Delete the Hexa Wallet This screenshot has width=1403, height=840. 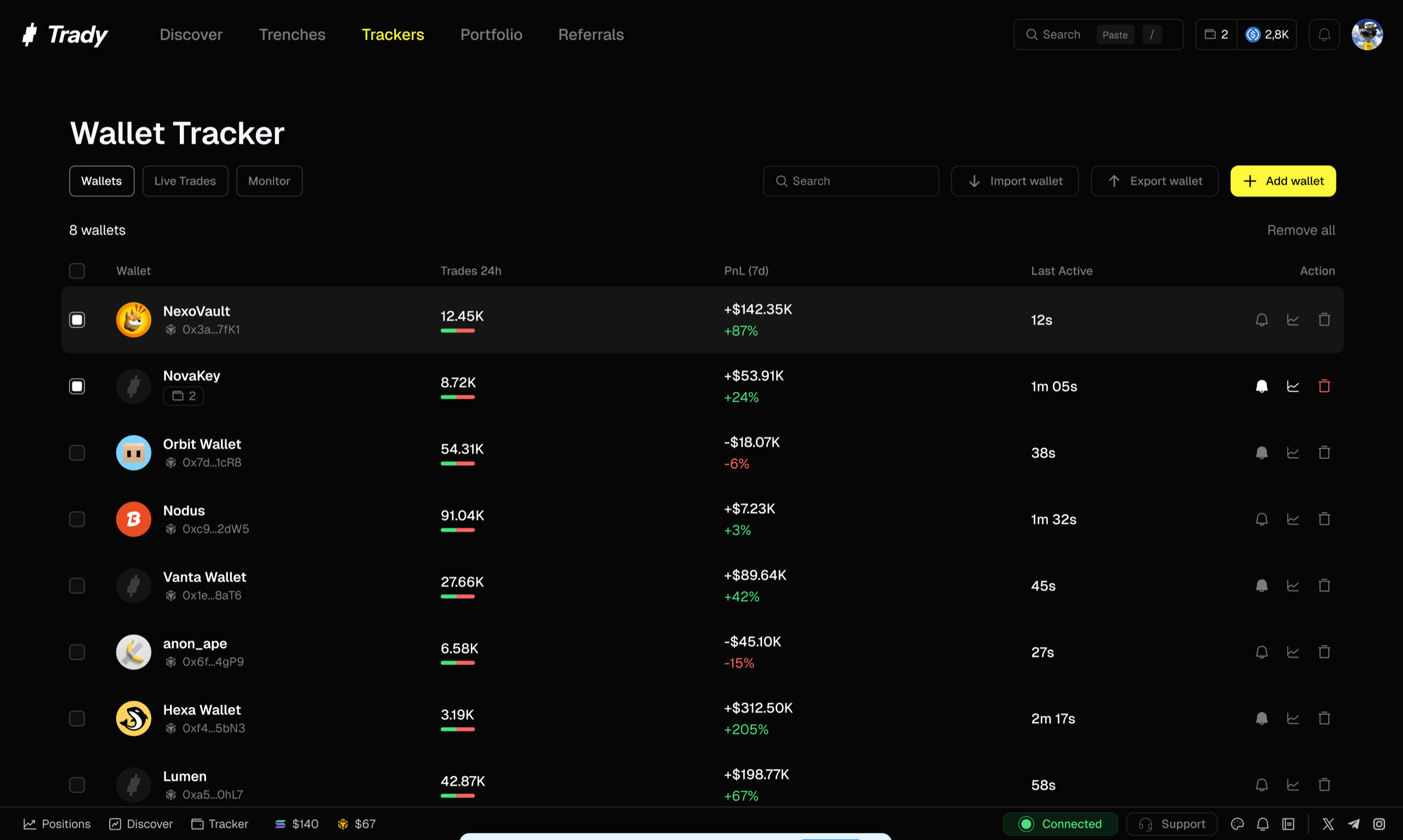coord(1324,718)
